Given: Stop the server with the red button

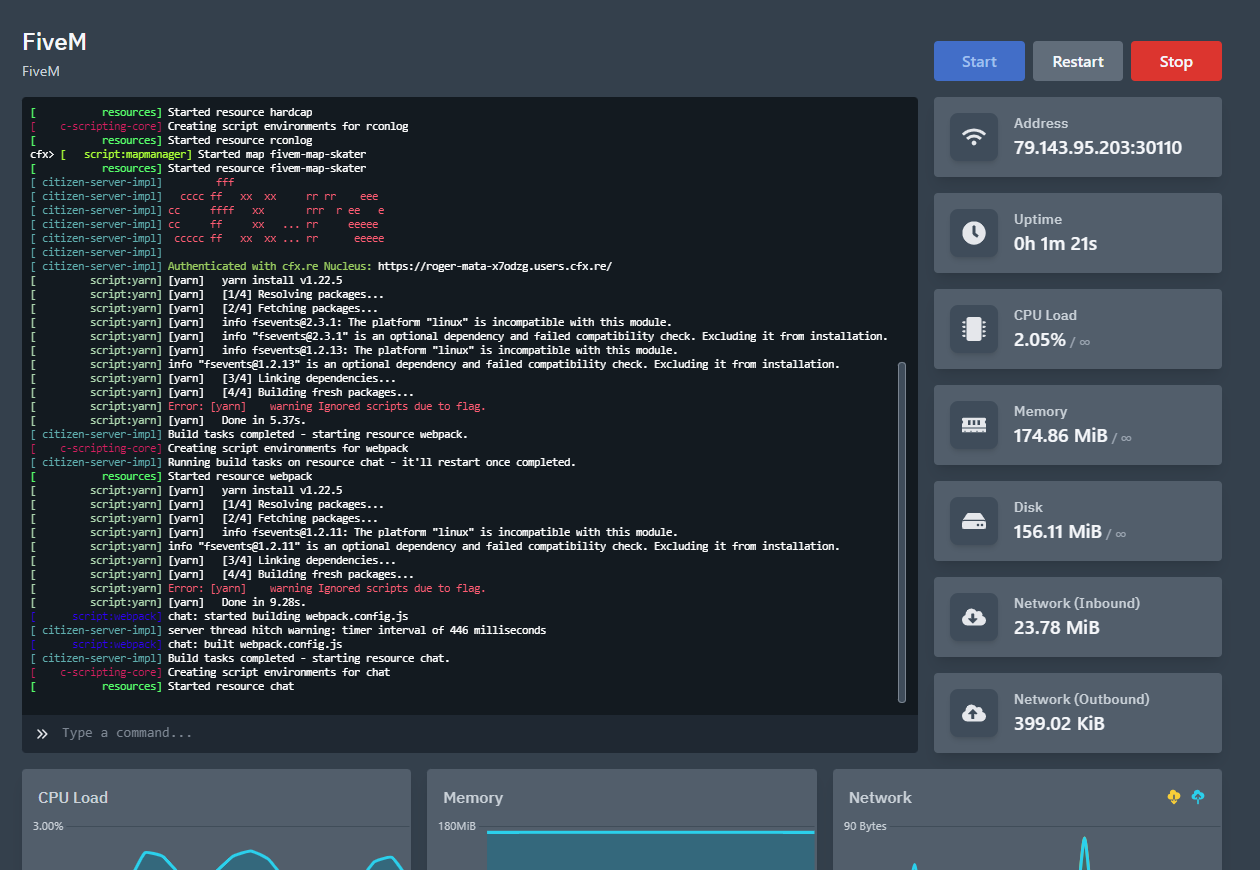Looking at the screenshot, I should coord(1176,61).
